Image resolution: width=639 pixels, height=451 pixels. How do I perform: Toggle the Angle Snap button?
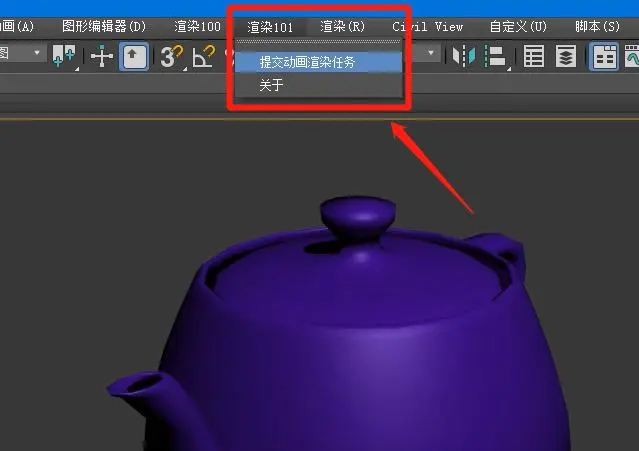[203, 57]
